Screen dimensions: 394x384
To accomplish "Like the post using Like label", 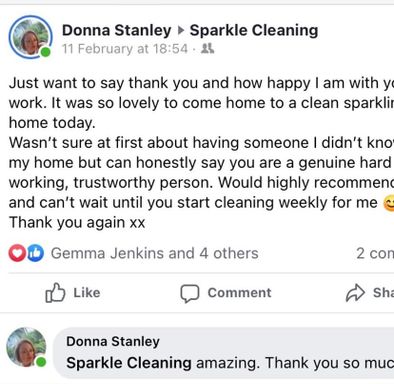I will click(x=87, y=293).
